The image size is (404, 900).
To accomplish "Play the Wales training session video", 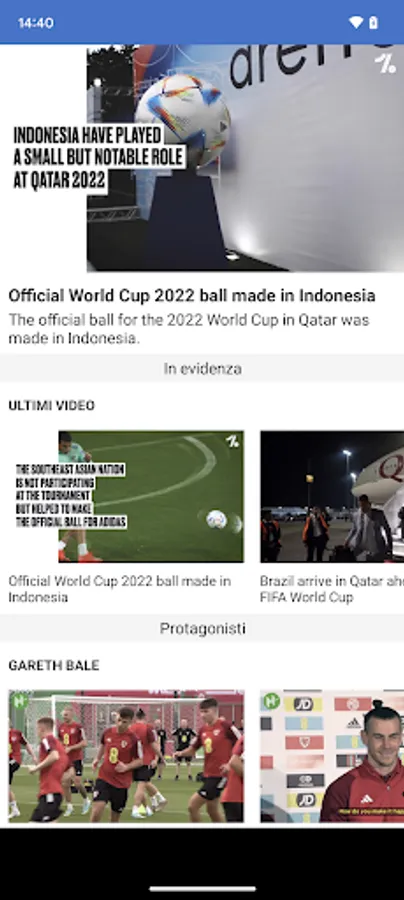I will tap(126, 756).
